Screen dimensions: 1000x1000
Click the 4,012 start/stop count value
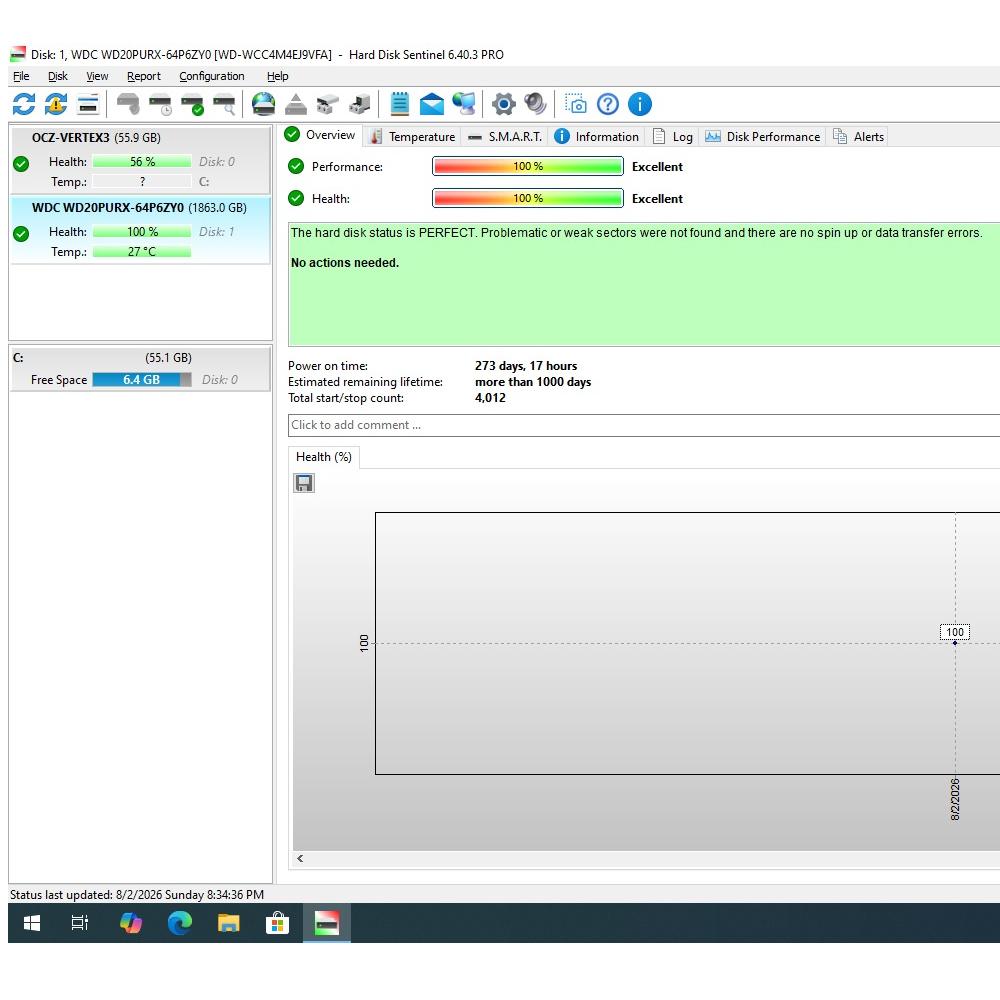(490, 397)
